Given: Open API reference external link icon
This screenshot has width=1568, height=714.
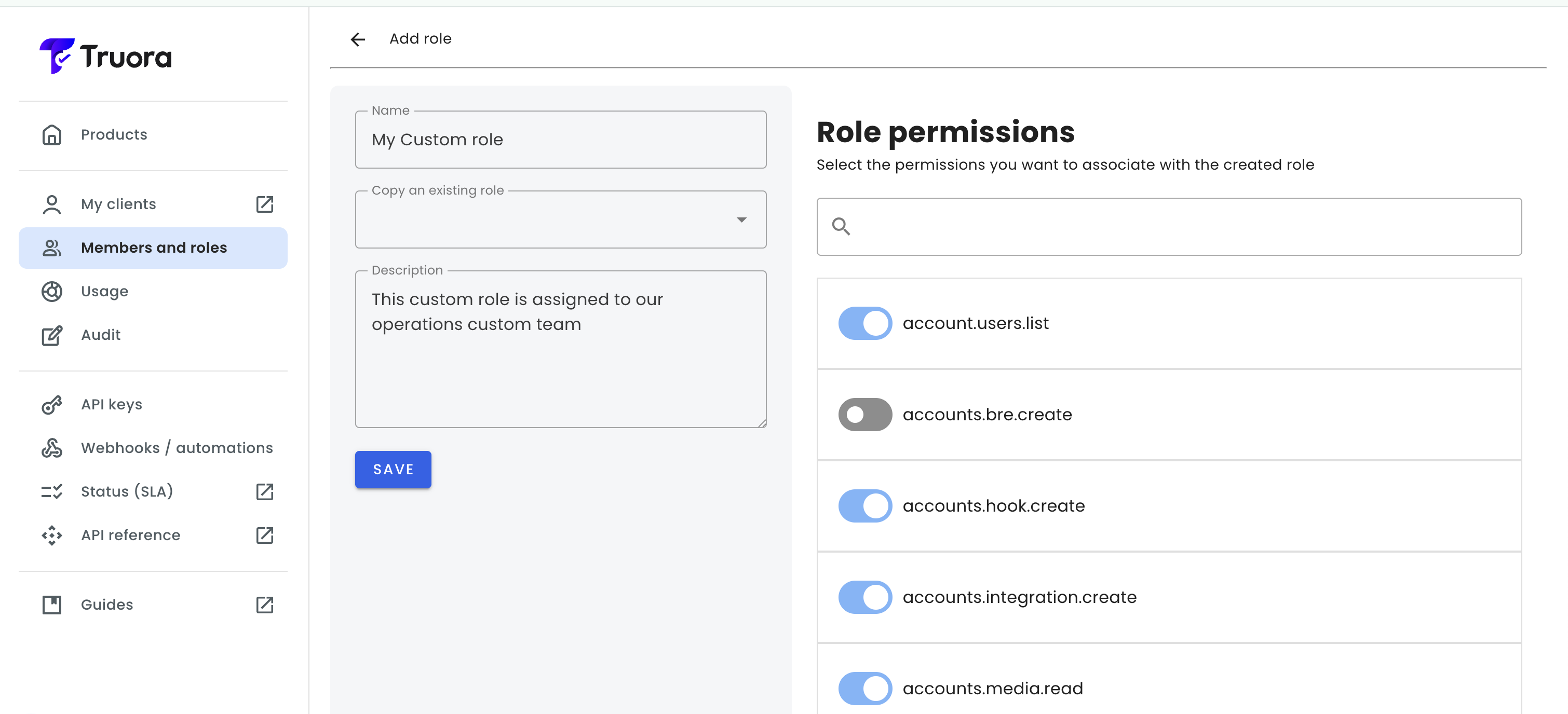Looking at the screenshot, I should (265, 535).
